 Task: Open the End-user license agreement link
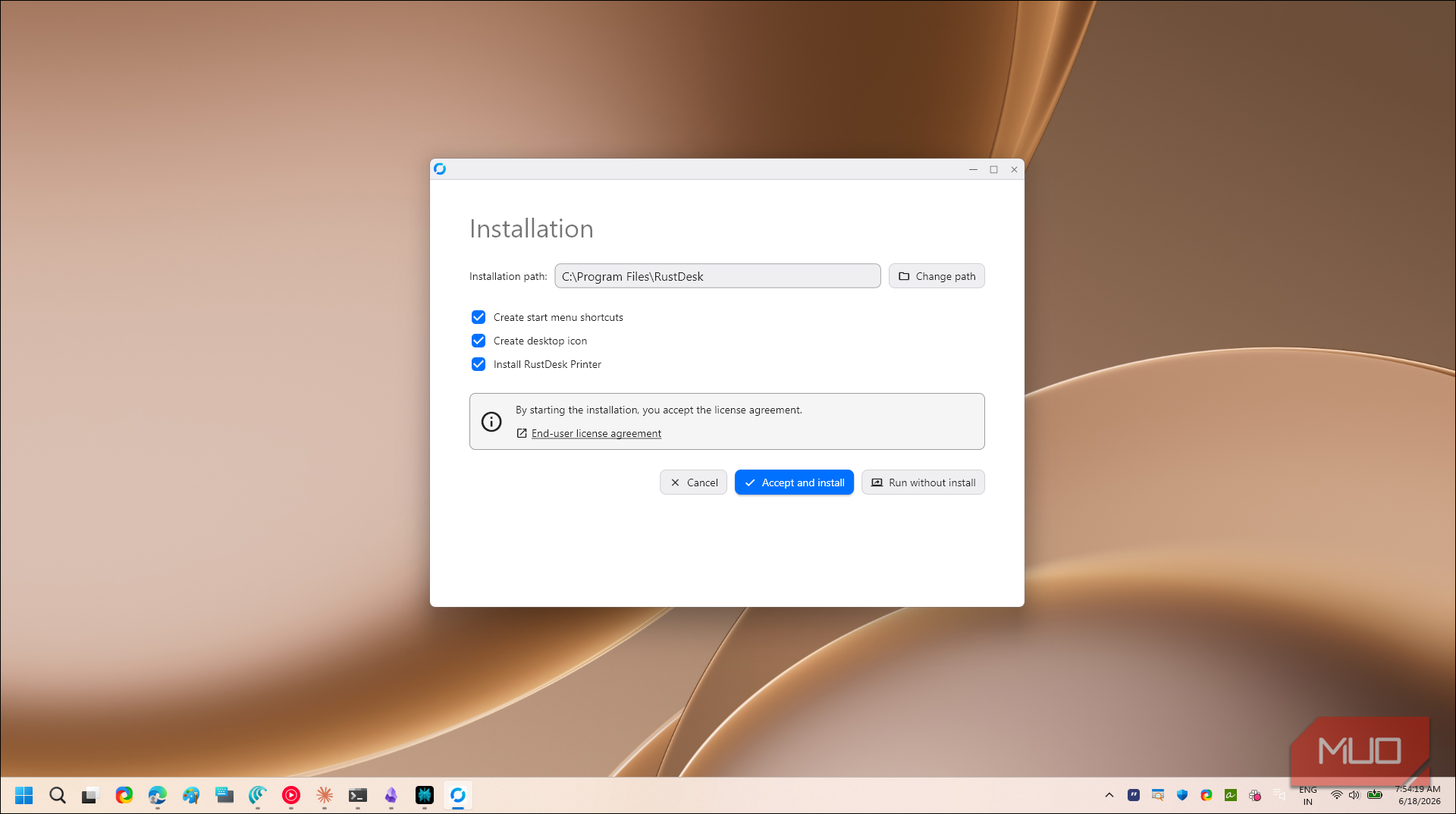tap(596, 433)
